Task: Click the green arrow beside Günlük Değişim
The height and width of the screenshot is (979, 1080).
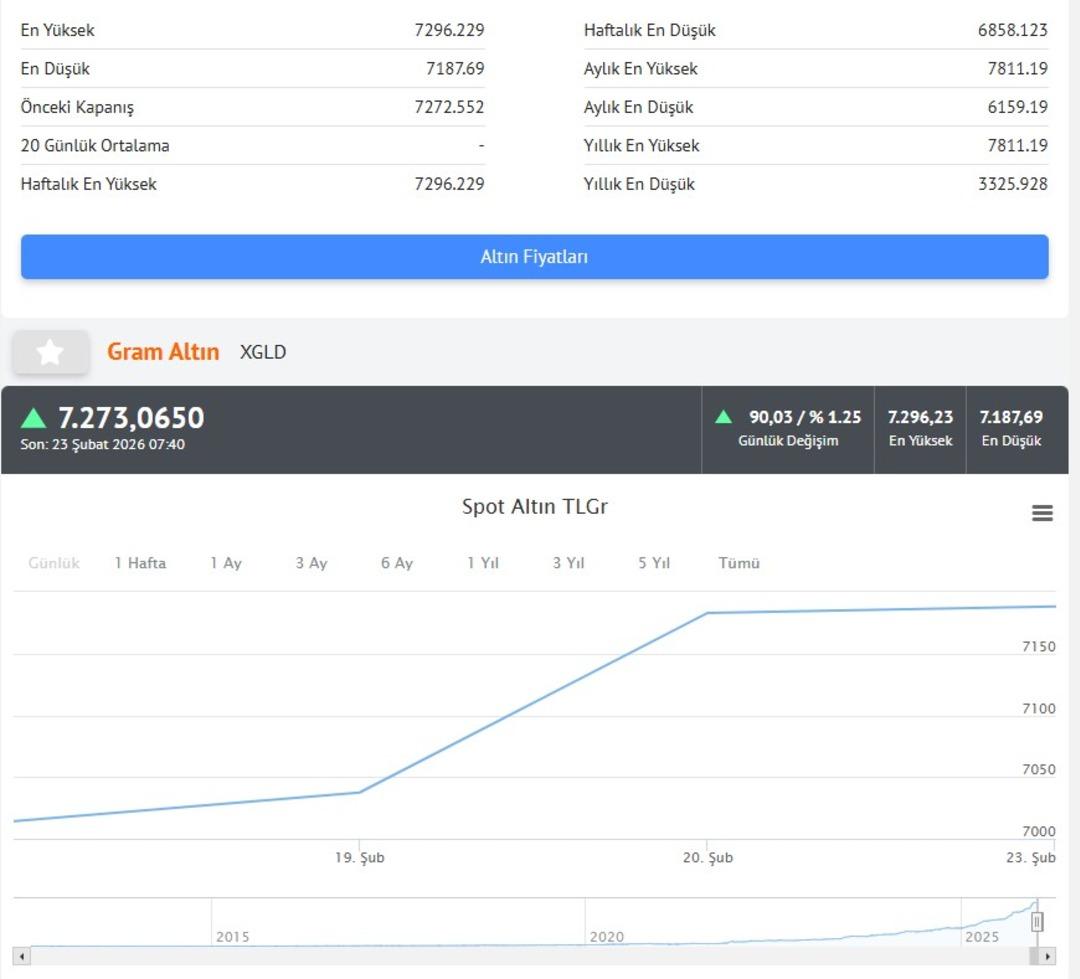Action: [x=724, y=417]
